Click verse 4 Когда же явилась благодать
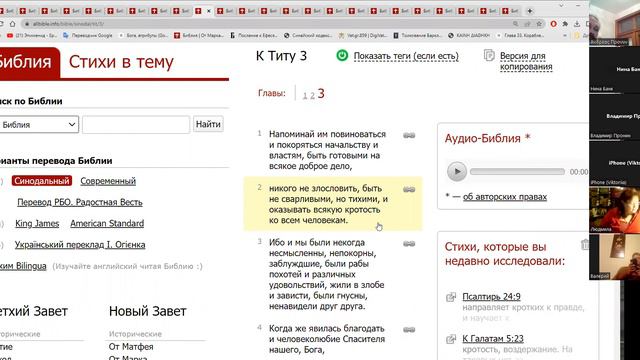Image resolution: width=640 pixels, height=360 pixels. pos(327,339)
